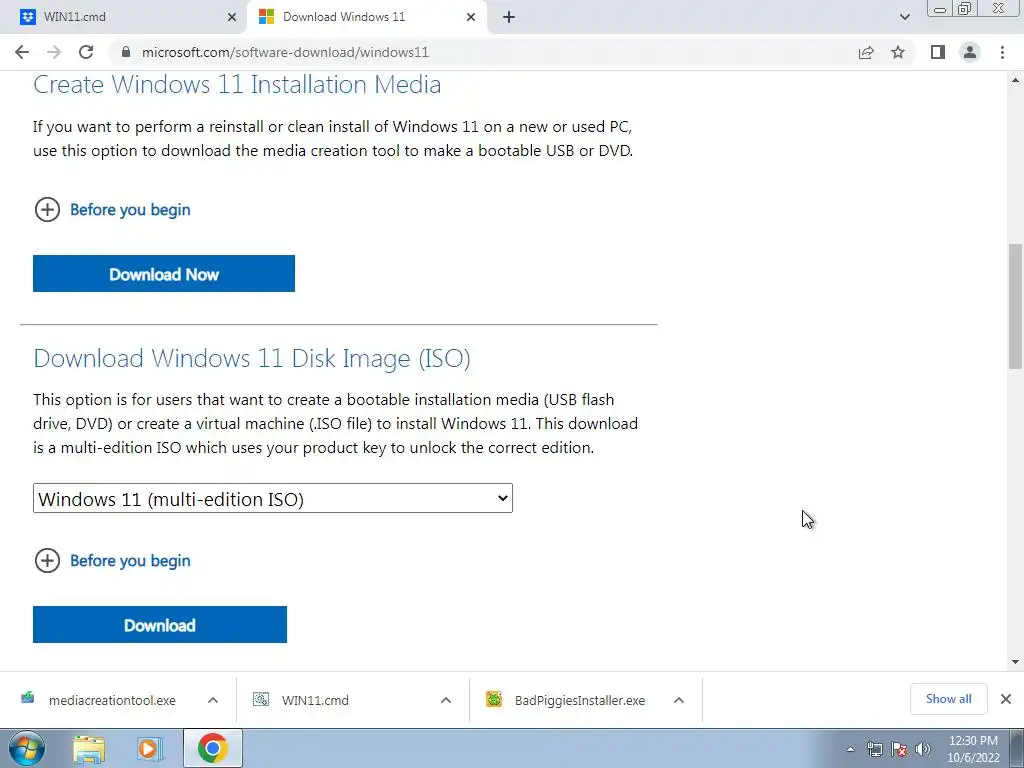This screenshot has height=768, width=1024.
Task: Click the browser forward arrow
Action: click(54, 52)
